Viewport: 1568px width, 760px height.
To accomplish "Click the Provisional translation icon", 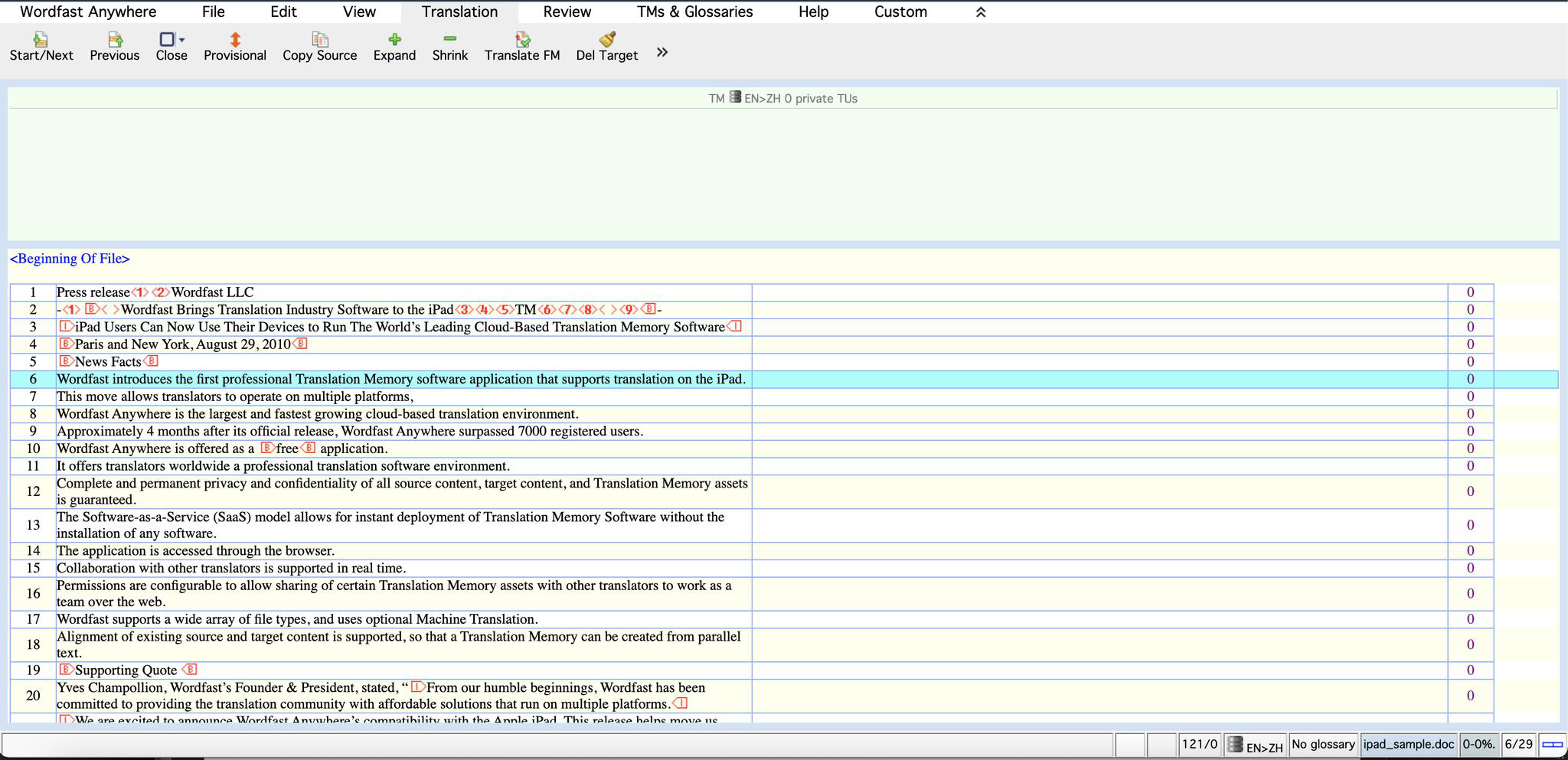I will pyautogui.click(x=235, y=38).
